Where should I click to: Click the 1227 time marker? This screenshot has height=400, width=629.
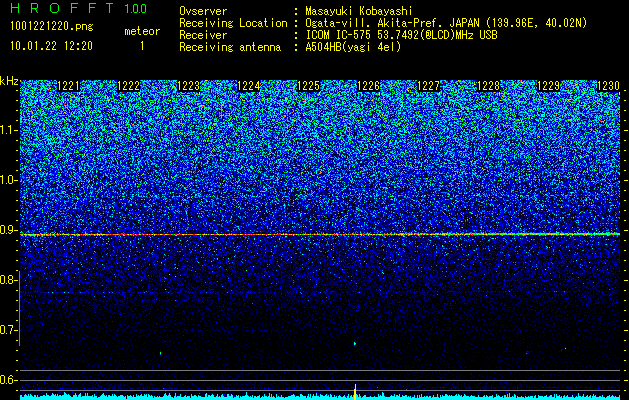pos(428,86)
